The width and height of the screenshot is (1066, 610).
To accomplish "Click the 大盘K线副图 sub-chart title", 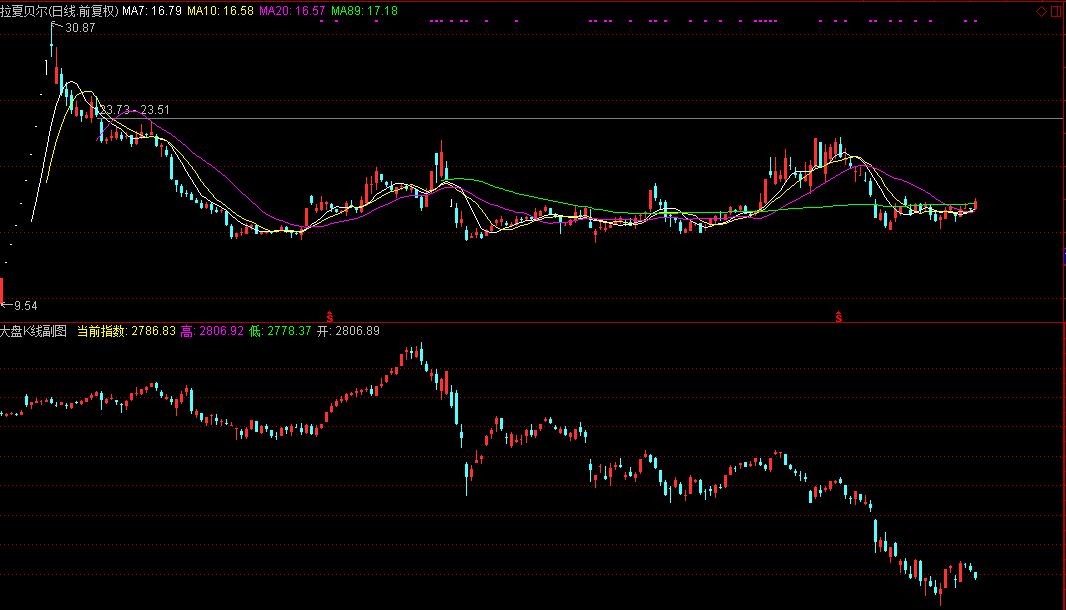I will point(33,330).
